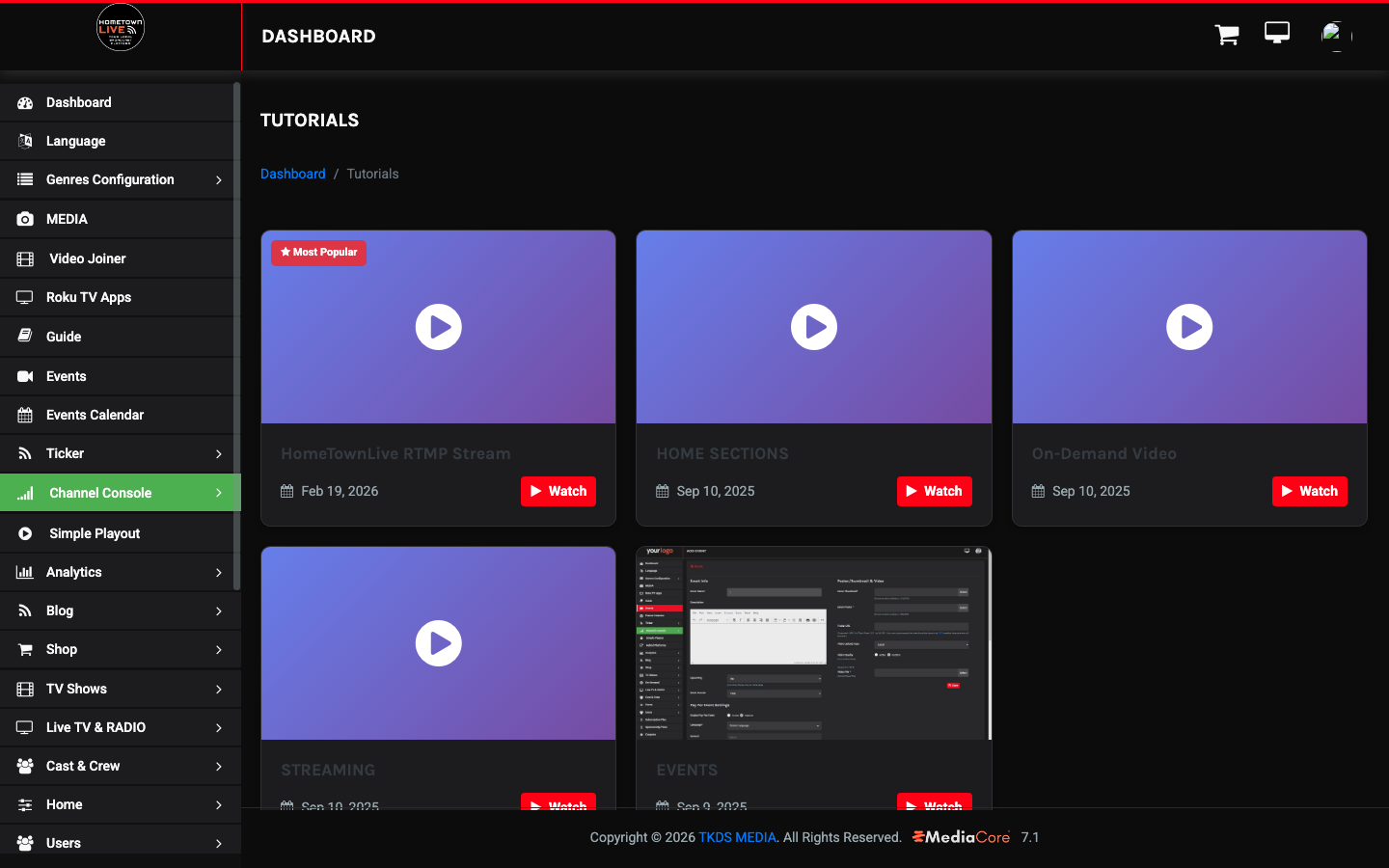
Task: Click the monitor display icon in header
Action: 1277,34
